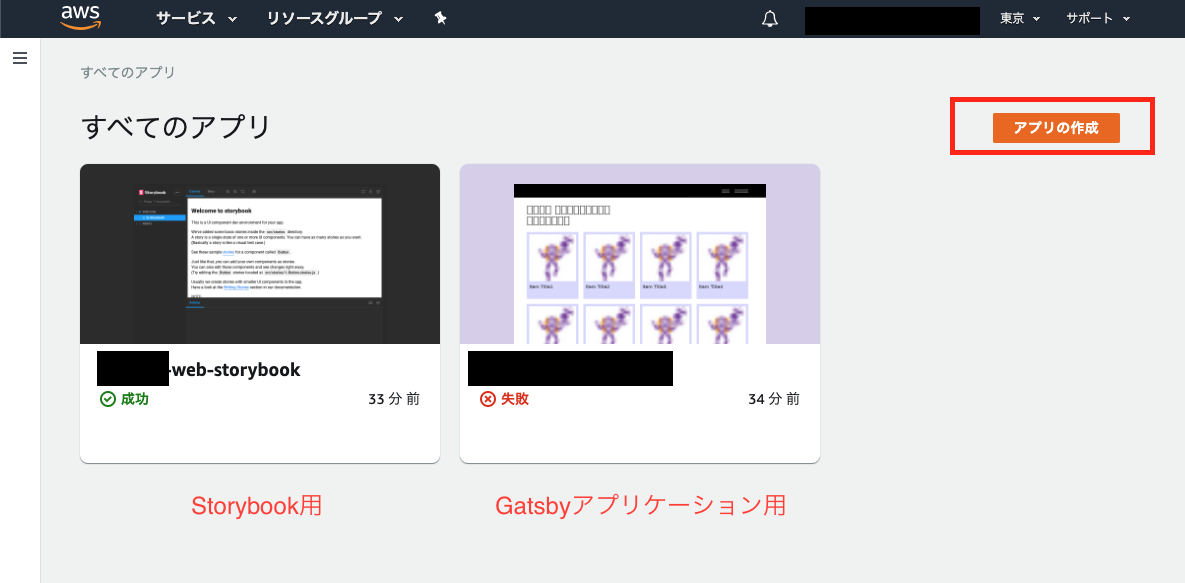Click the AWS logo to return home

[x=80, y=17]
